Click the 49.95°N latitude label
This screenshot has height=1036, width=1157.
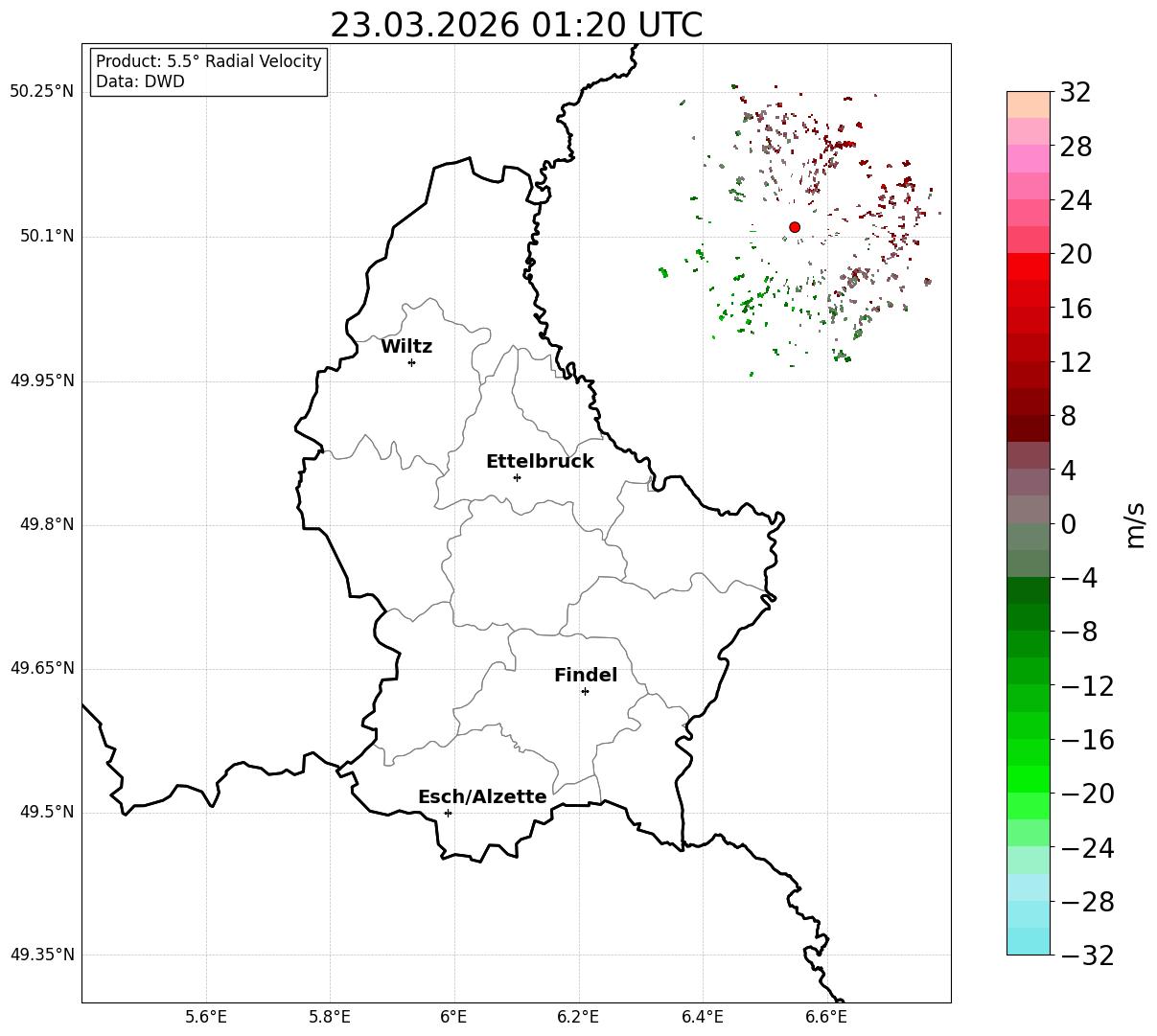42,380
